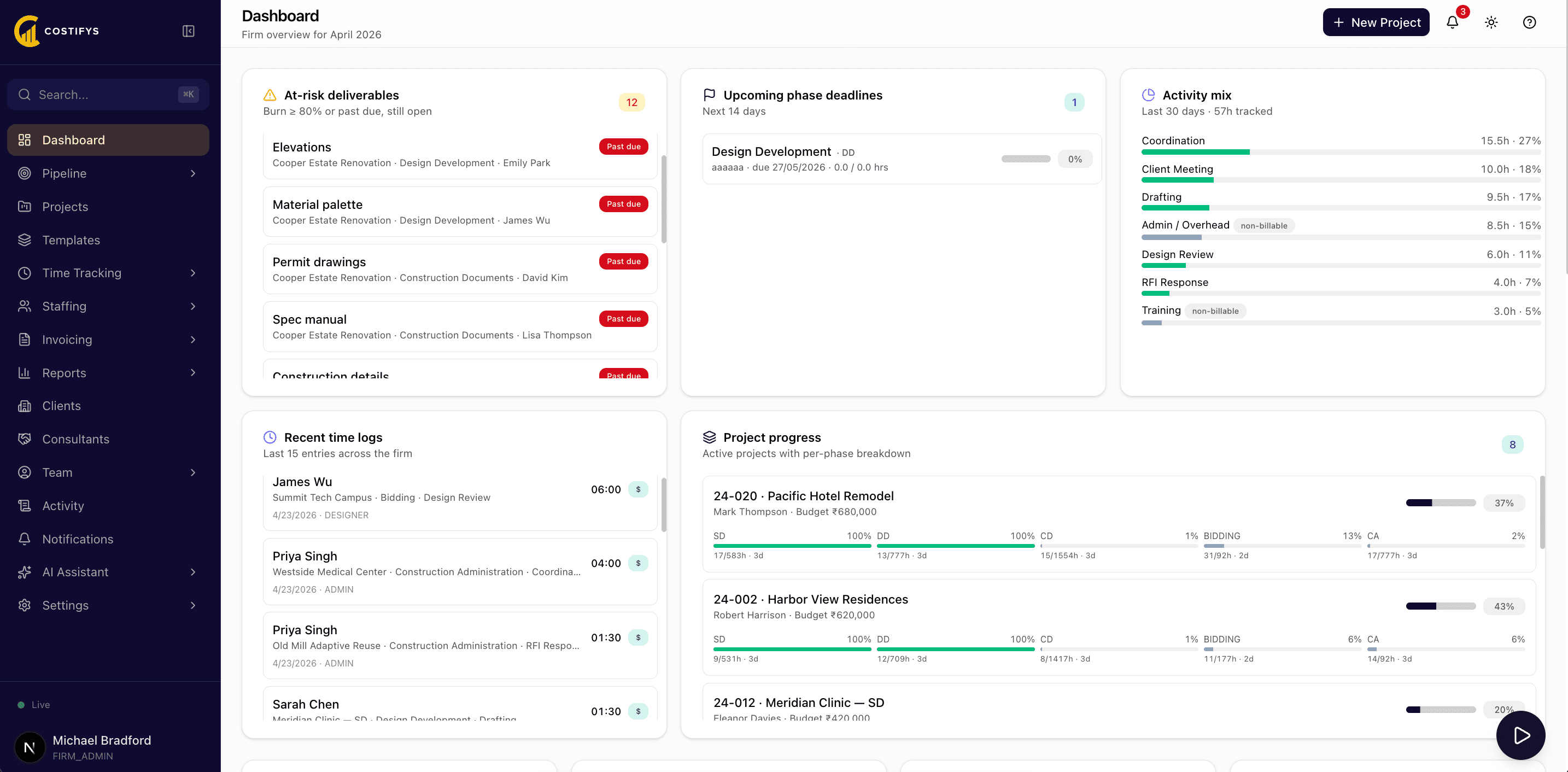1568x772 pixels.
Task: Open notifications bell in header
Action: pos(1452,22)
